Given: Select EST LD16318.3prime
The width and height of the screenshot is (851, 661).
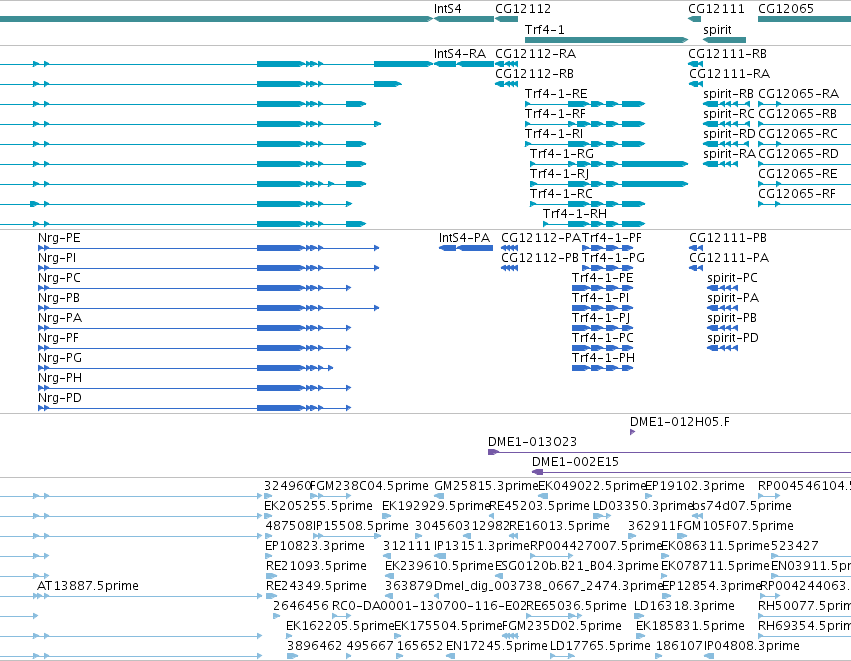Looking at the screenshot, I should point(684,607).
